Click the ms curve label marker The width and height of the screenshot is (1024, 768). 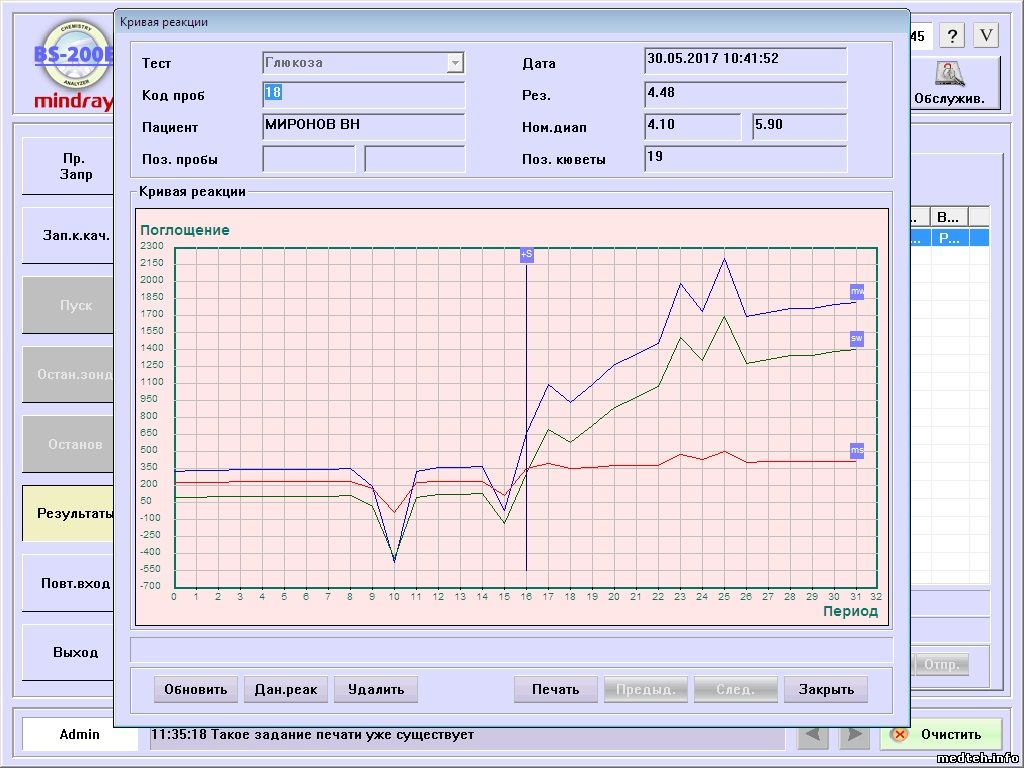click(857, 451)
